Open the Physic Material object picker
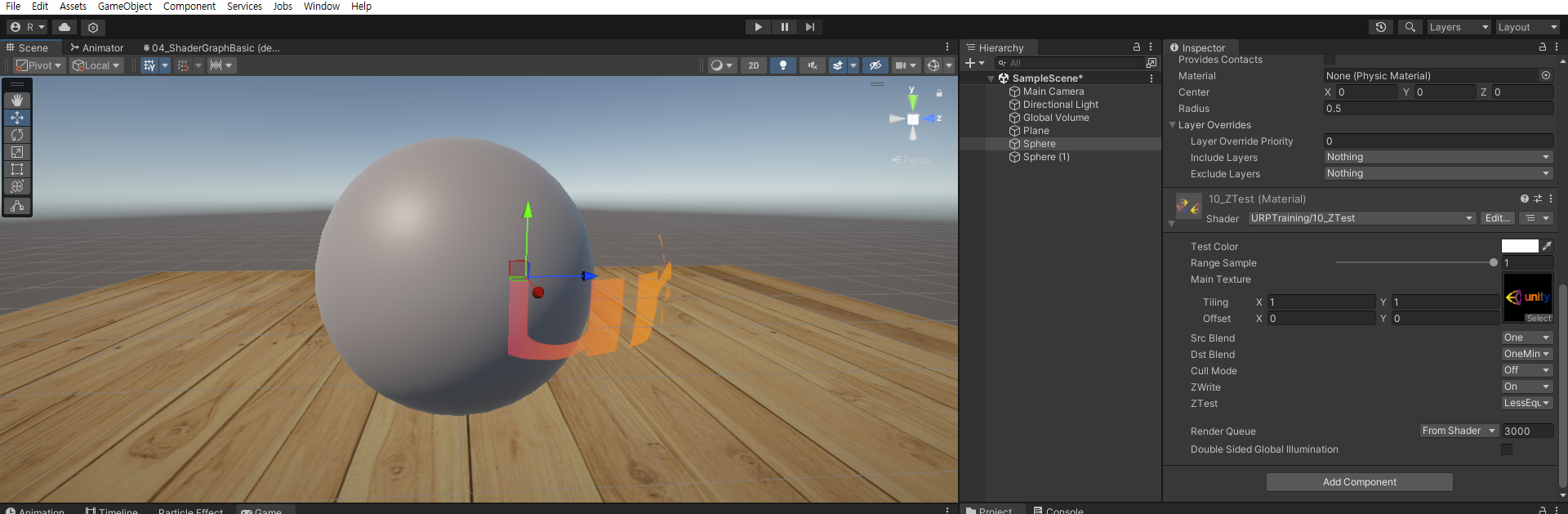The height and width of the screenshot is (514, 1568). tap(1546, 75)
